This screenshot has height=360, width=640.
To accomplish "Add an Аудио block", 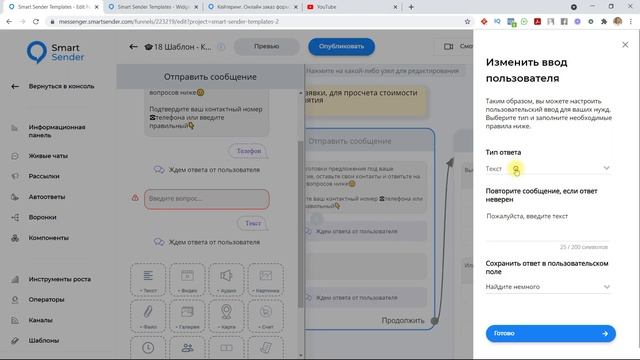I will (x=226, y=280).
